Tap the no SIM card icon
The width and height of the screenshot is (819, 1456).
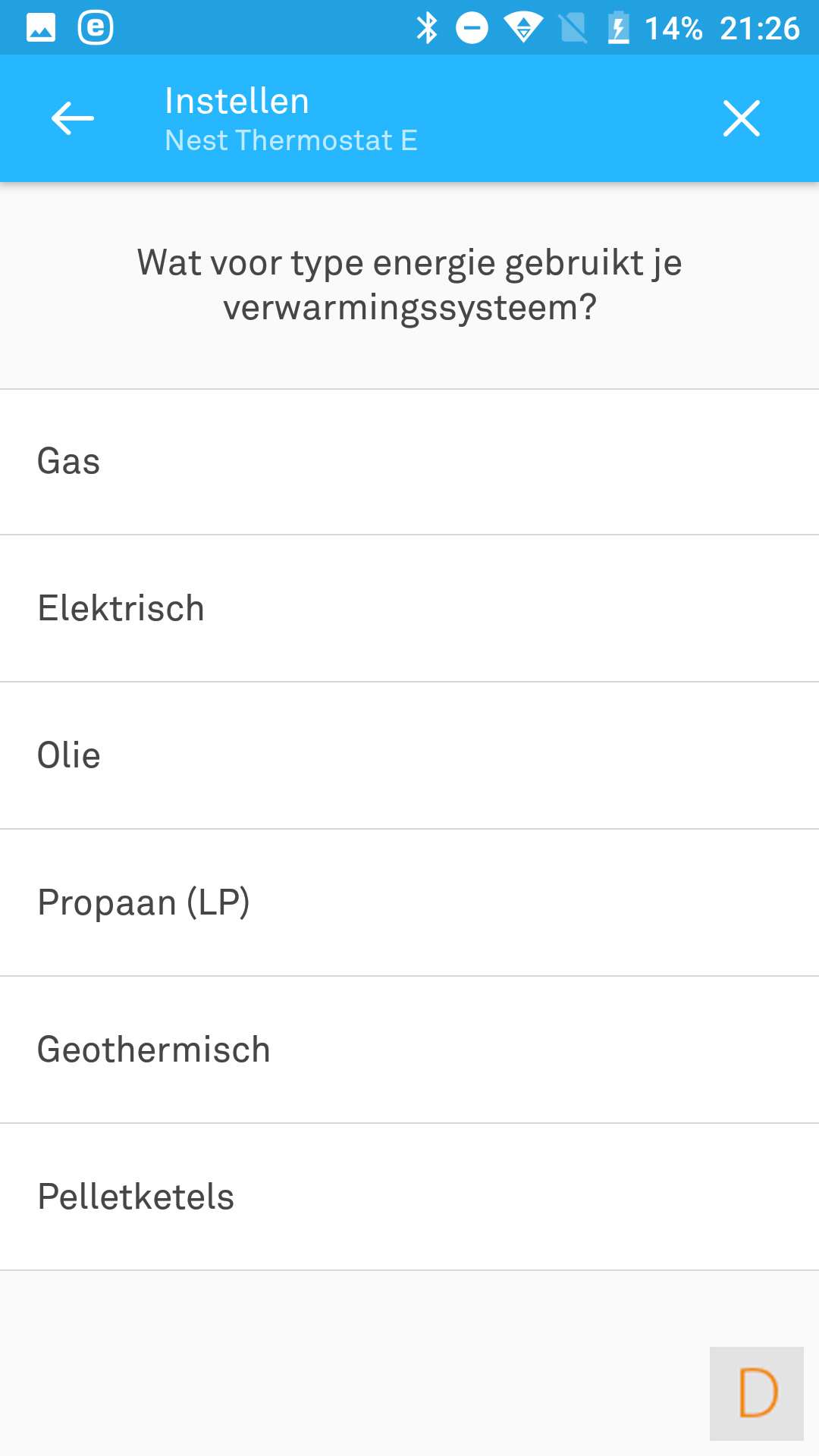click(573, 28)
